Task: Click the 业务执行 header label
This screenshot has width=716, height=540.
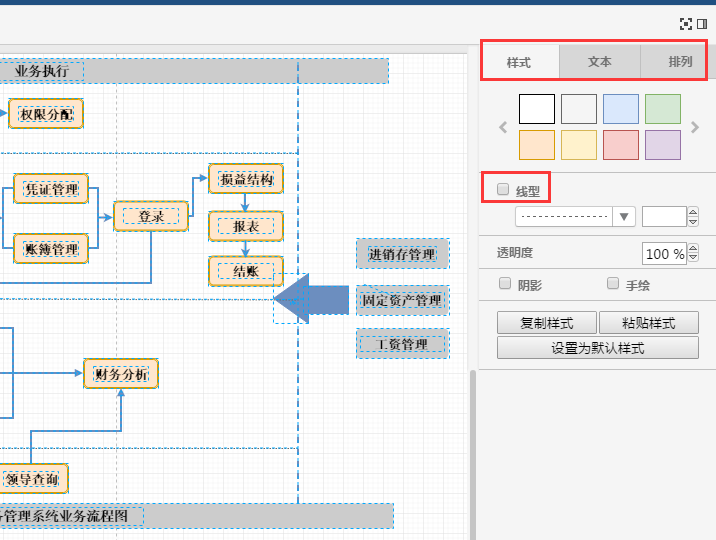Action: [x=42, y=71]
